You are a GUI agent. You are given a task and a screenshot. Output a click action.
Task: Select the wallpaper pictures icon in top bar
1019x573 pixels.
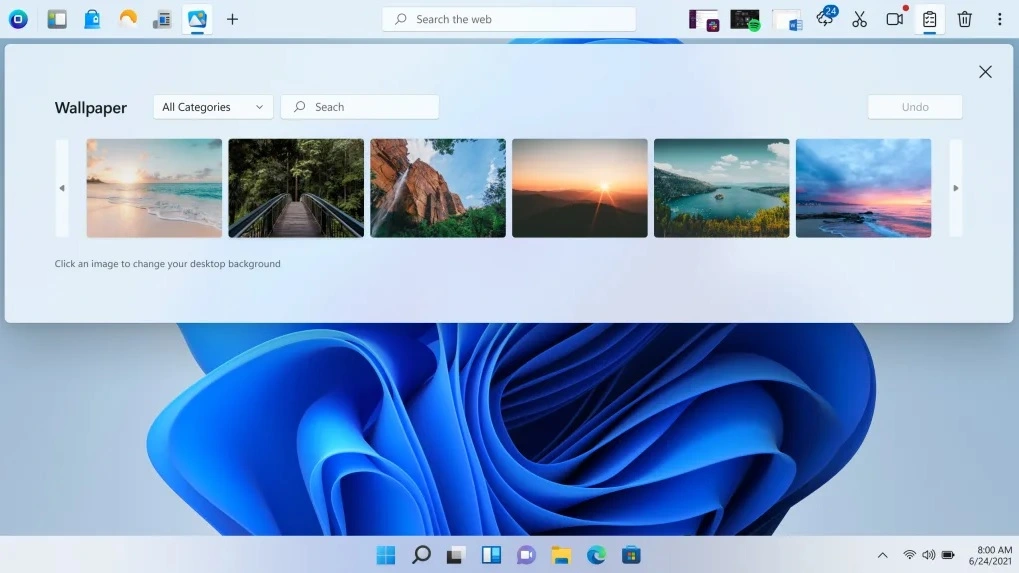(198, 19)
